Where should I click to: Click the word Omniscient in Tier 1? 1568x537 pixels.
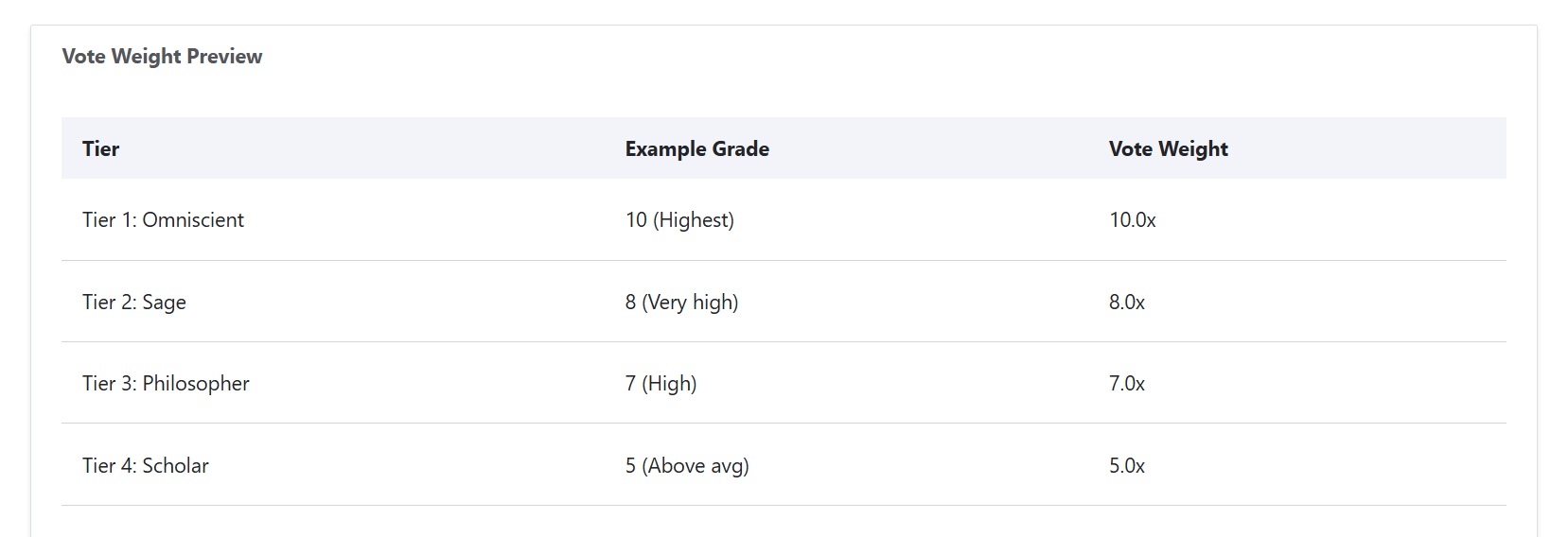193,220
